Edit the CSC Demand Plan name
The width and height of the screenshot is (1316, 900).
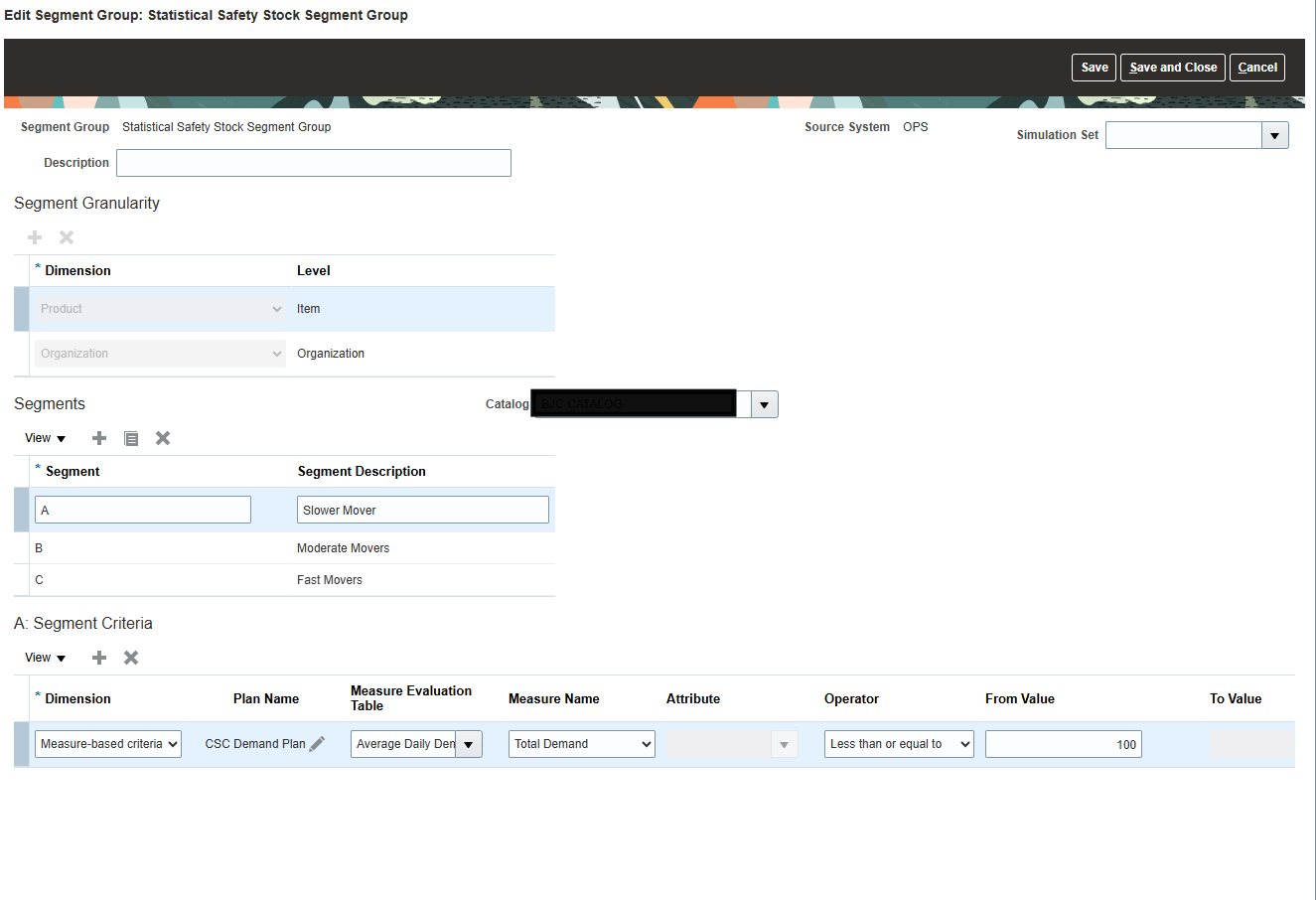pyautogui.click(x=317, y=744)
